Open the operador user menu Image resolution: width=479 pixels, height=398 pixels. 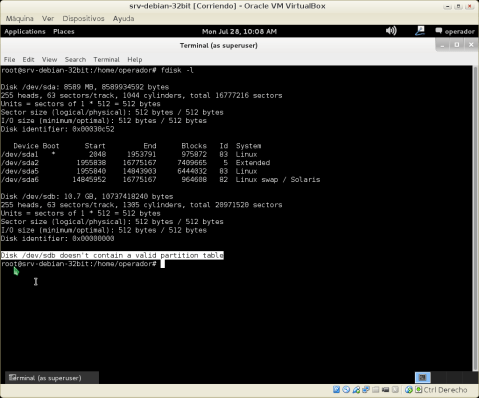(x=455, y=31)
